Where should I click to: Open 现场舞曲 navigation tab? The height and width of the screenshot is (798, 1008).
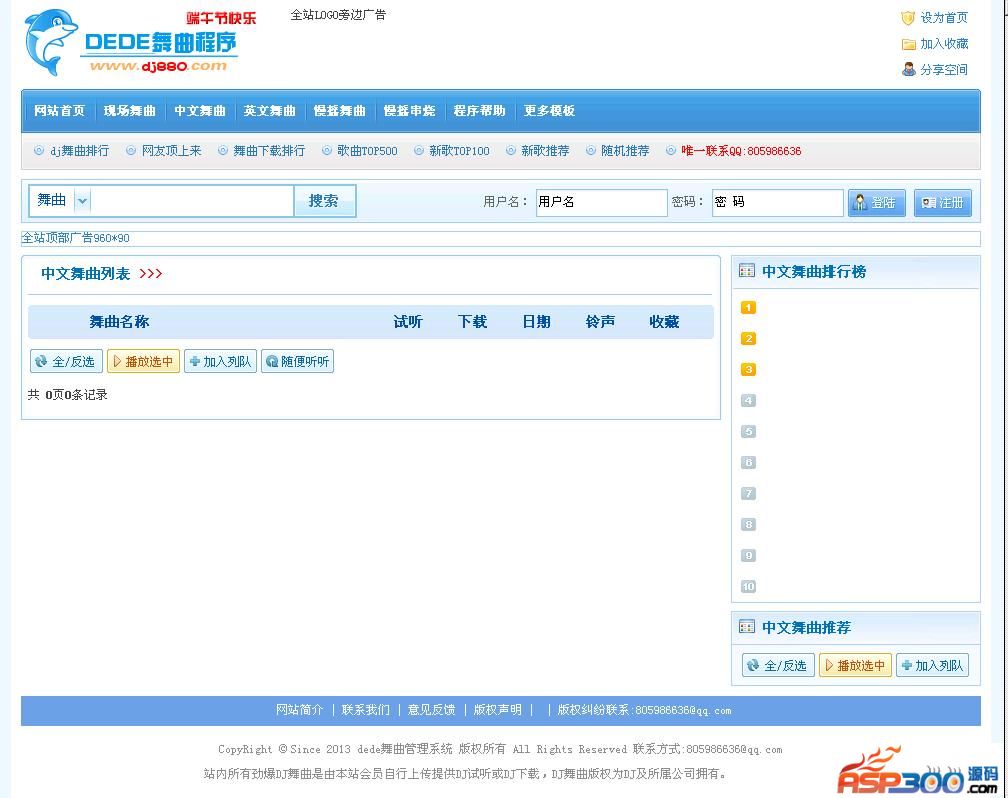pos(130,111)
